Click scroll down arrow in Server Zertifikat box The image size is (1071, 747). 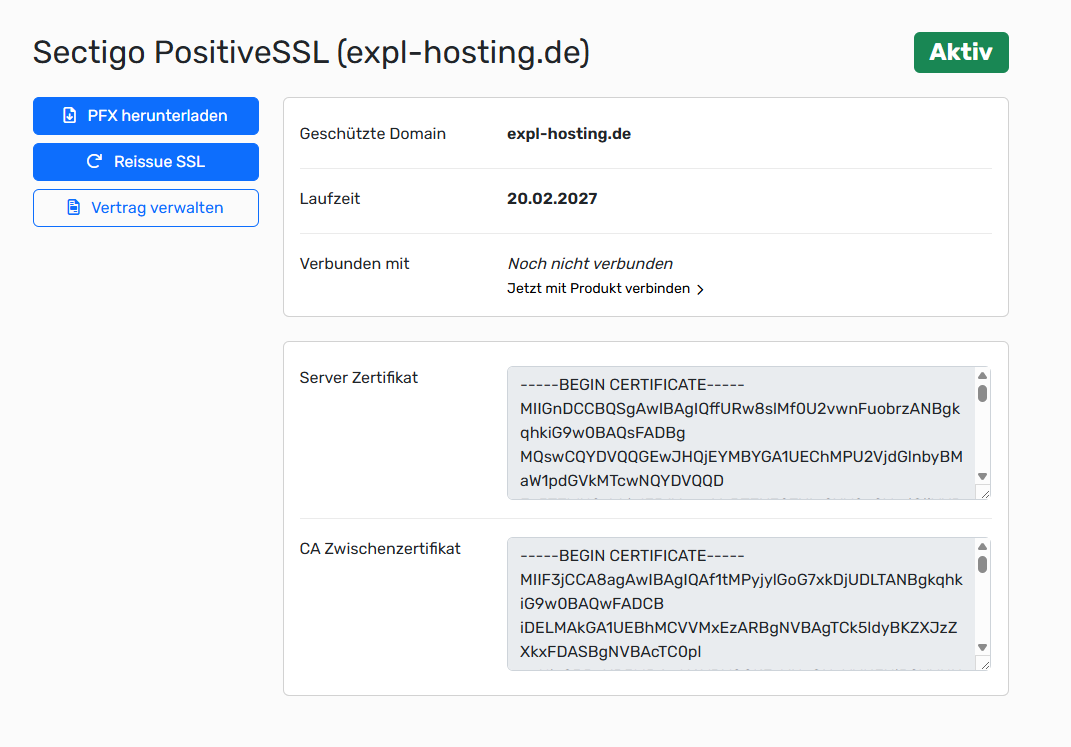[982, 477]
